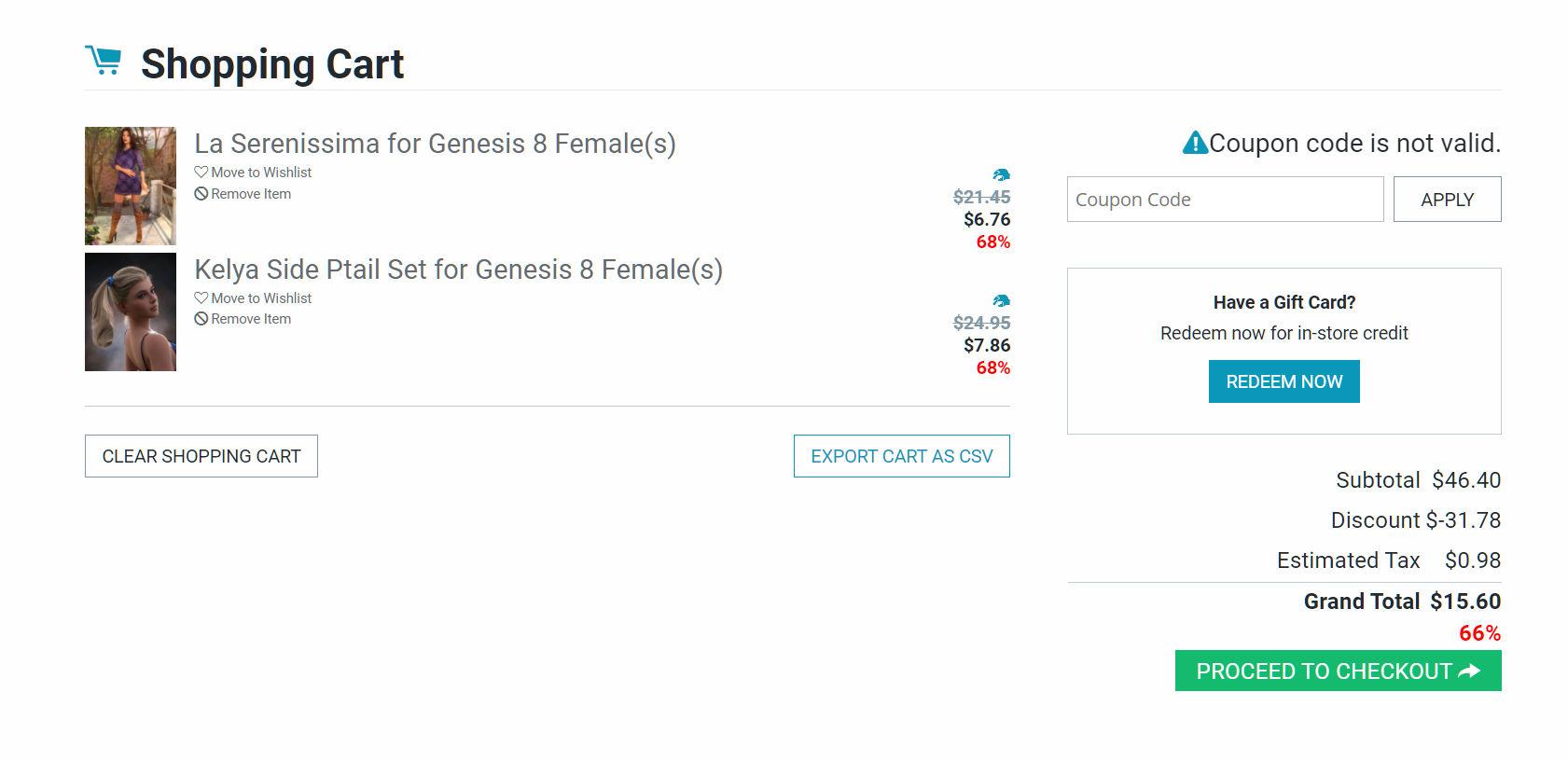
Task: Focus the Coupon Code input field
Action: (1225, 200)
